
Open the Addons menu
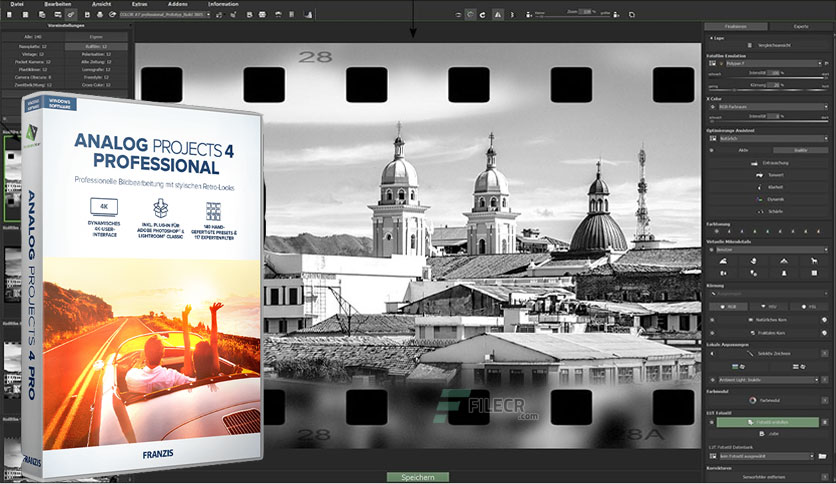point(178,4)
